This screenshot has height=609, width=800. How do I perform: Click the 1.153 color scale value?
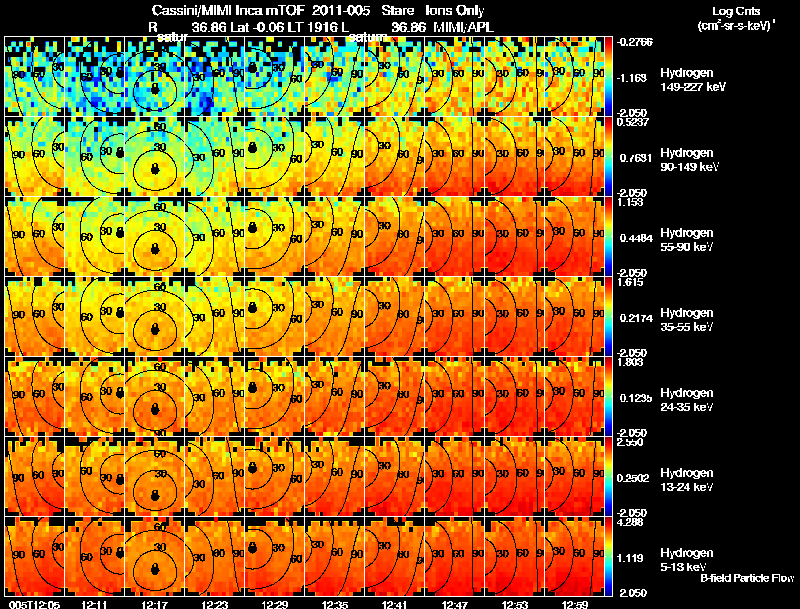tap(630, 202)
